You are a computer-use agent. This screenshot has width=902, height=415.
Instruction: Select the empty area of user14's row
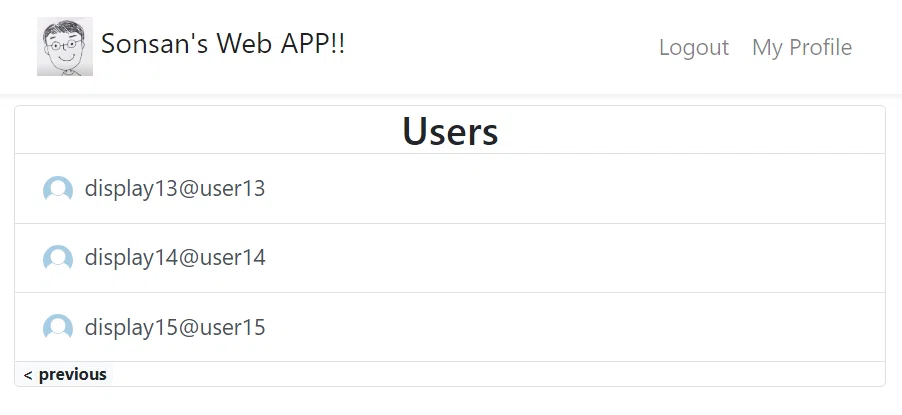575,258
